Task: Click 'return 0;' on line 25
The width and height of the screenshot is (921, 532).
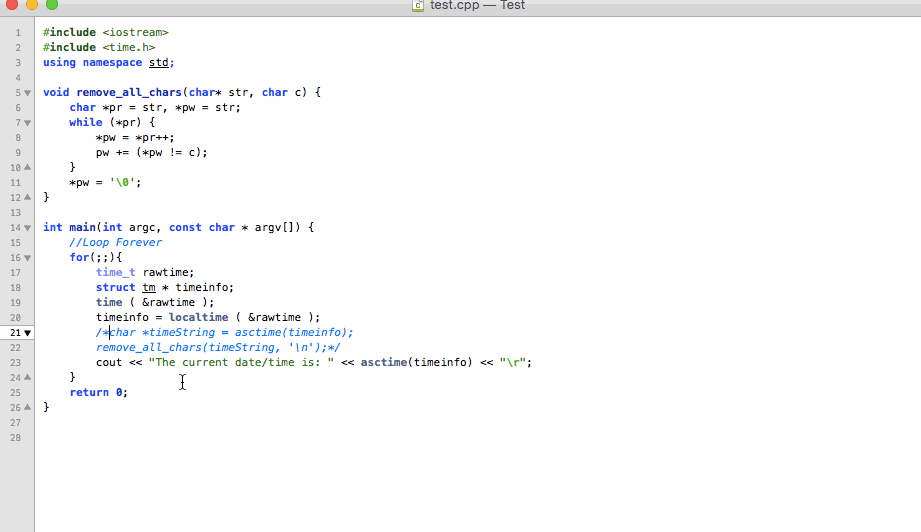Action: click(99, 392)
